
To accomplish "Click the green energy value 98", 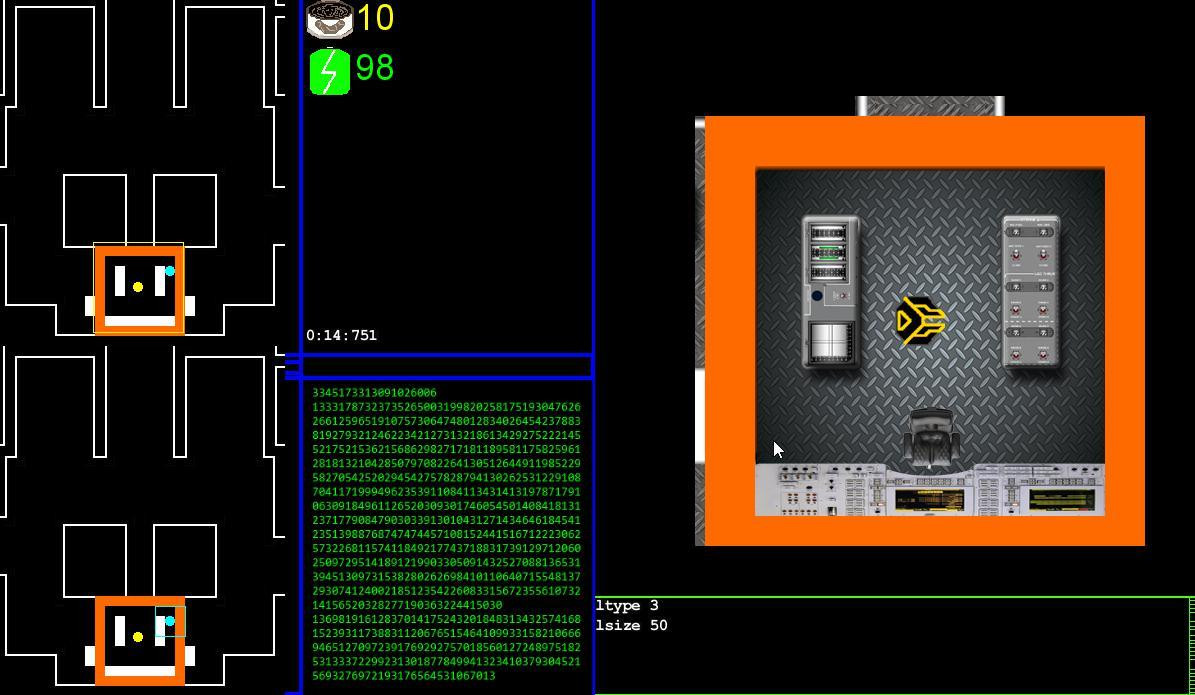I will point(375,67).
